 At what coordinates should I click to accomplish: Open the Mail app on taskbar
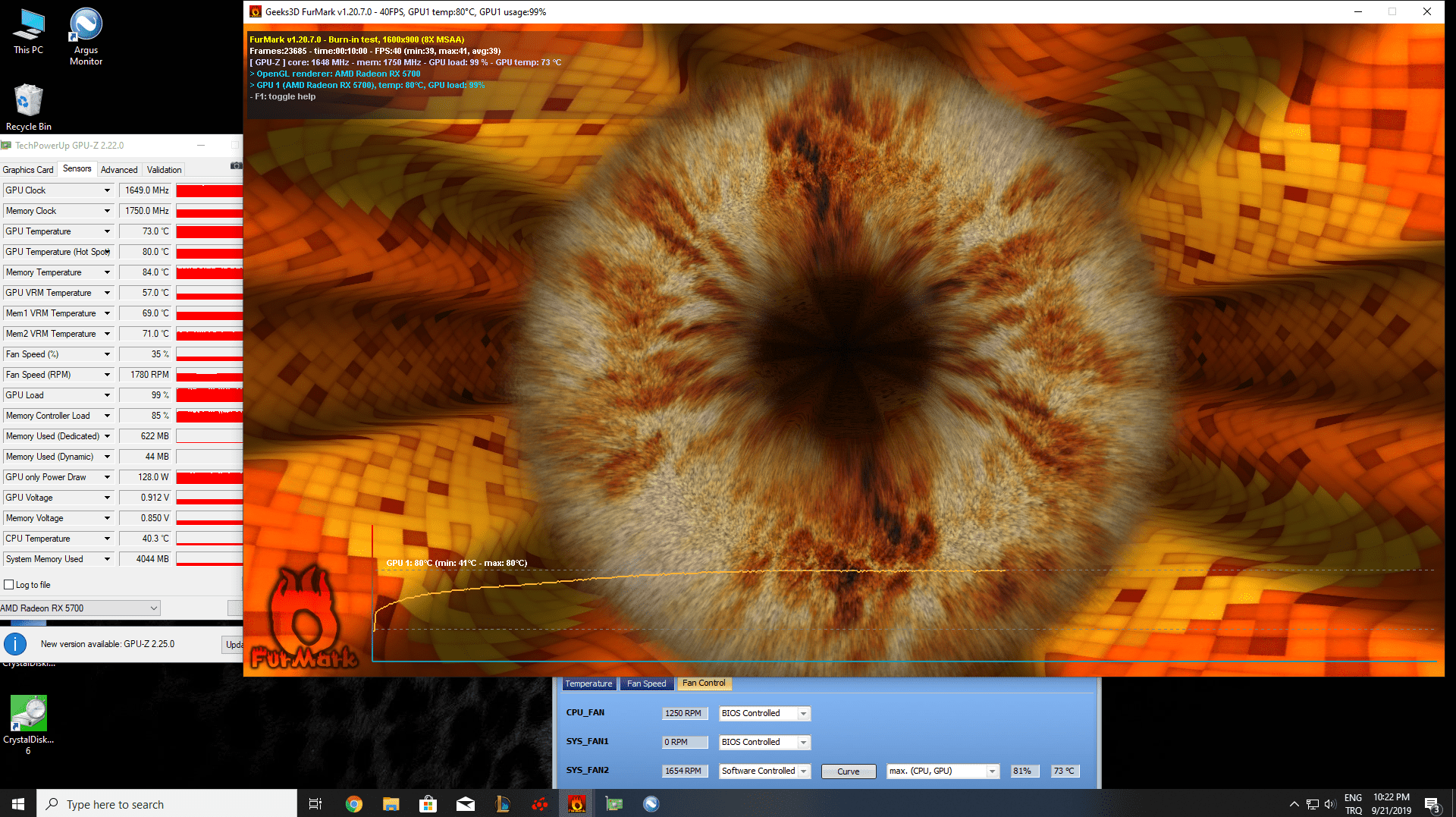tap(466, 804)
